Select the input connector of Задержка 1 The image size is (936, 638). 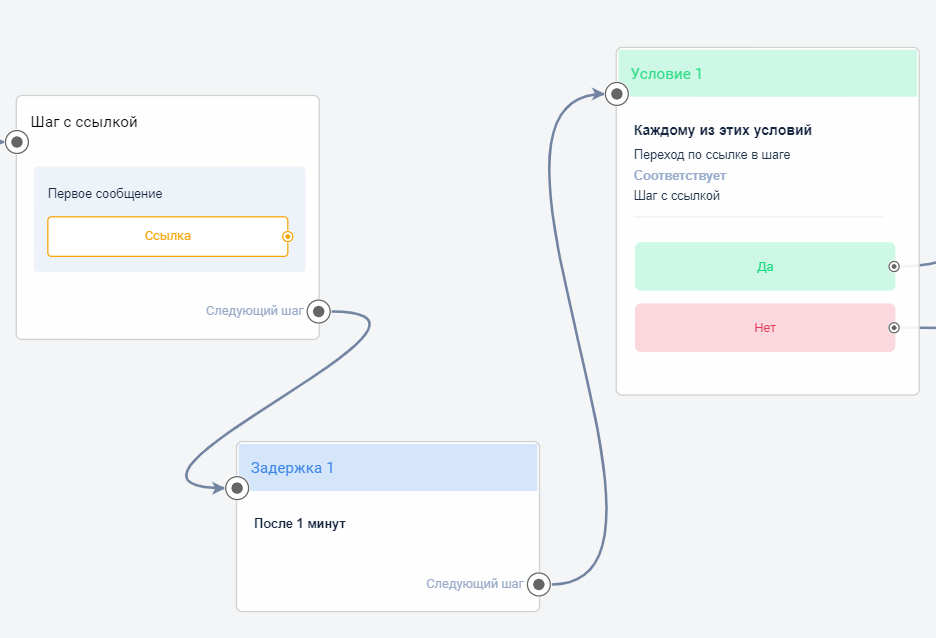tap(237, 488)
